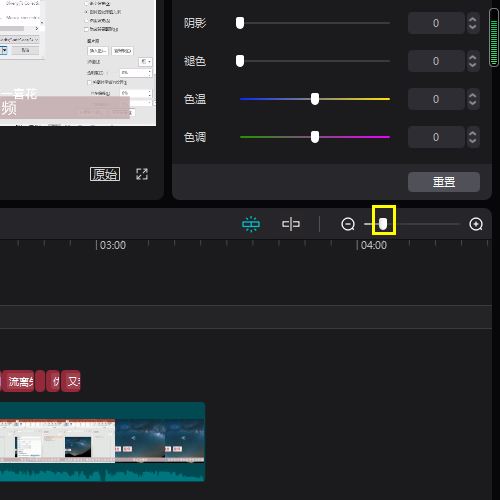The height and width of the screenshot is (500, 500).
Task: Click the 04:00 mark on timeline ruler
Action: (373, 245)
